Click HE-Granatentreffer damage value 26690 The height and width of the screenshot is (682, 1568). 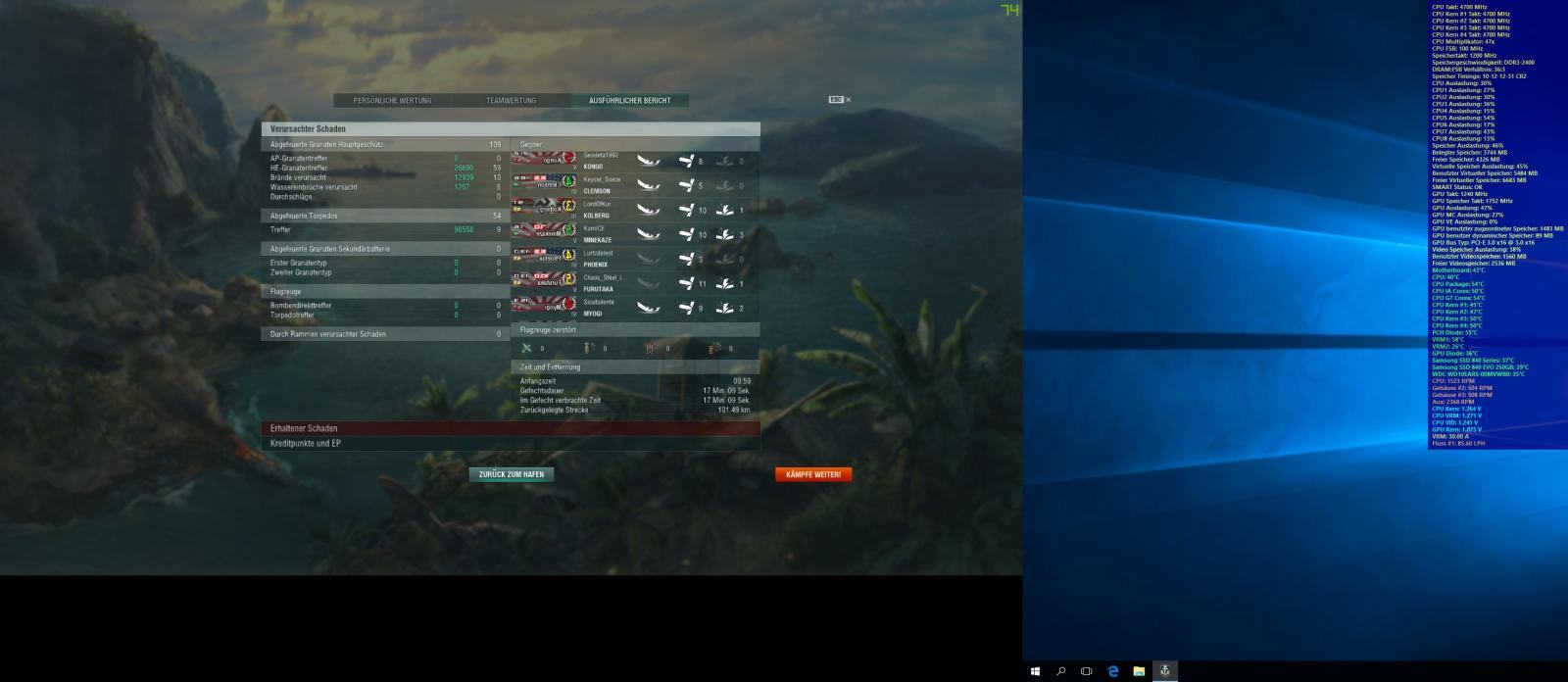[x=464, y=168]
